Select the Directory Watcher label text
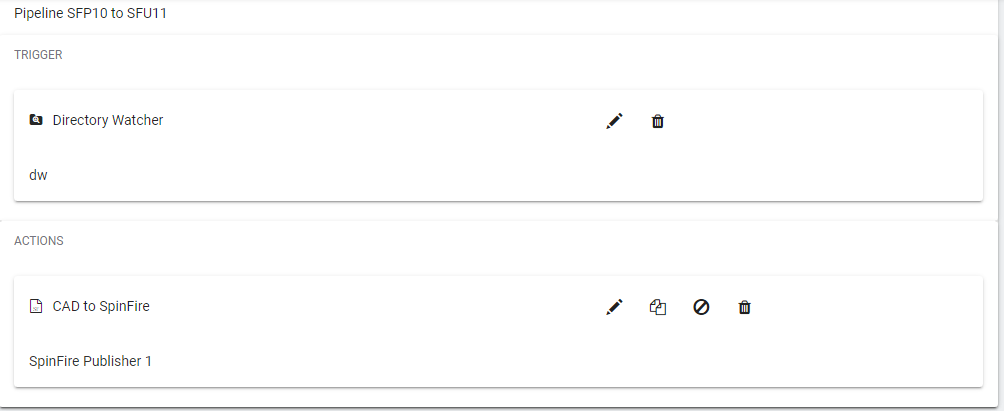This screenshot has height=411, width=1004. click(x=108, y=120)
